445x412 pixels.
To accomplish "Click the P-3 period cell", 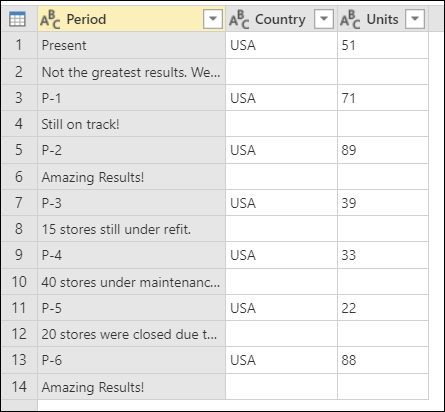I will point(131,203).
